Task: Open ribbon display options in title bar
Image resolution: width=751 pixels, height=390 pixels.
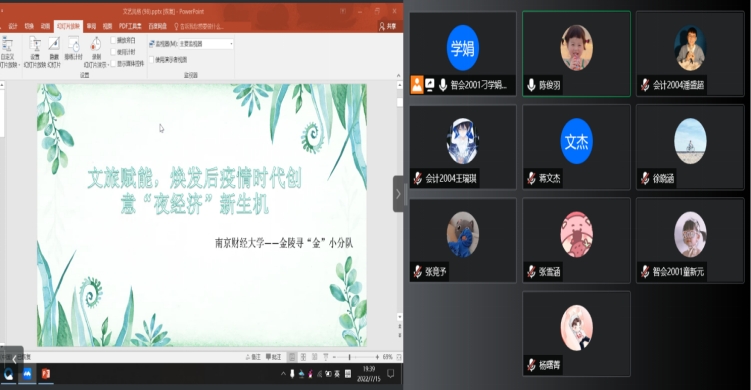Action: click(343, 11)
